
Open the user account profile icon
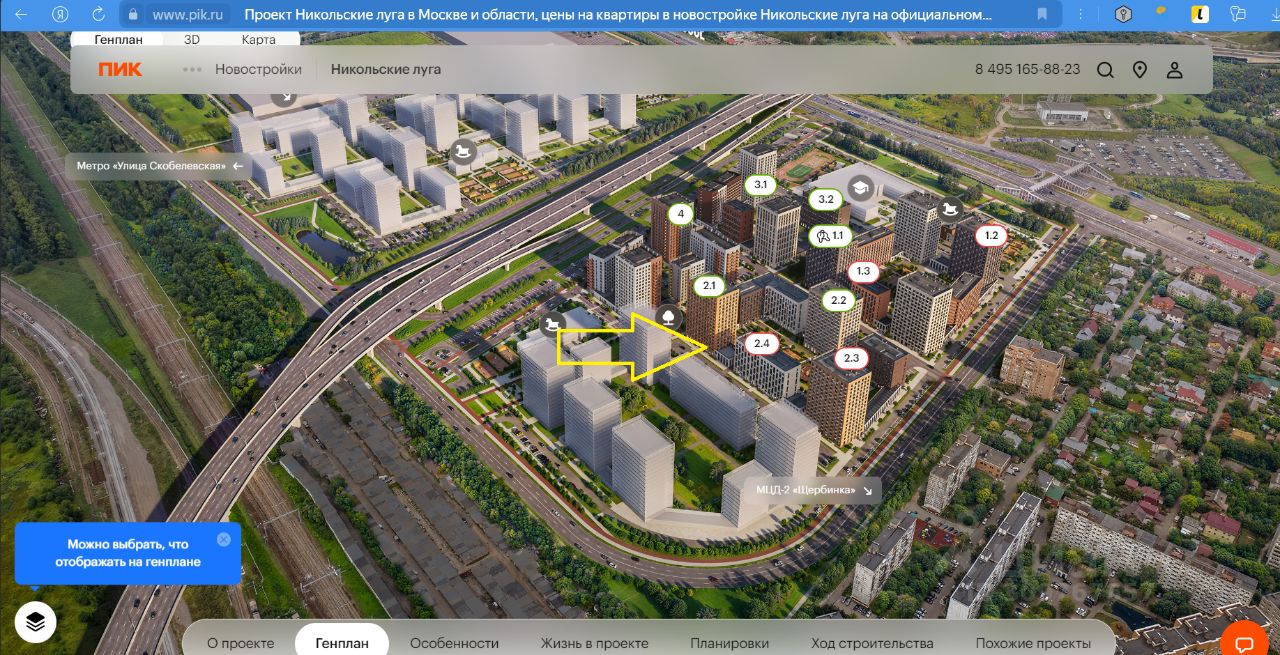point(1175,70)
